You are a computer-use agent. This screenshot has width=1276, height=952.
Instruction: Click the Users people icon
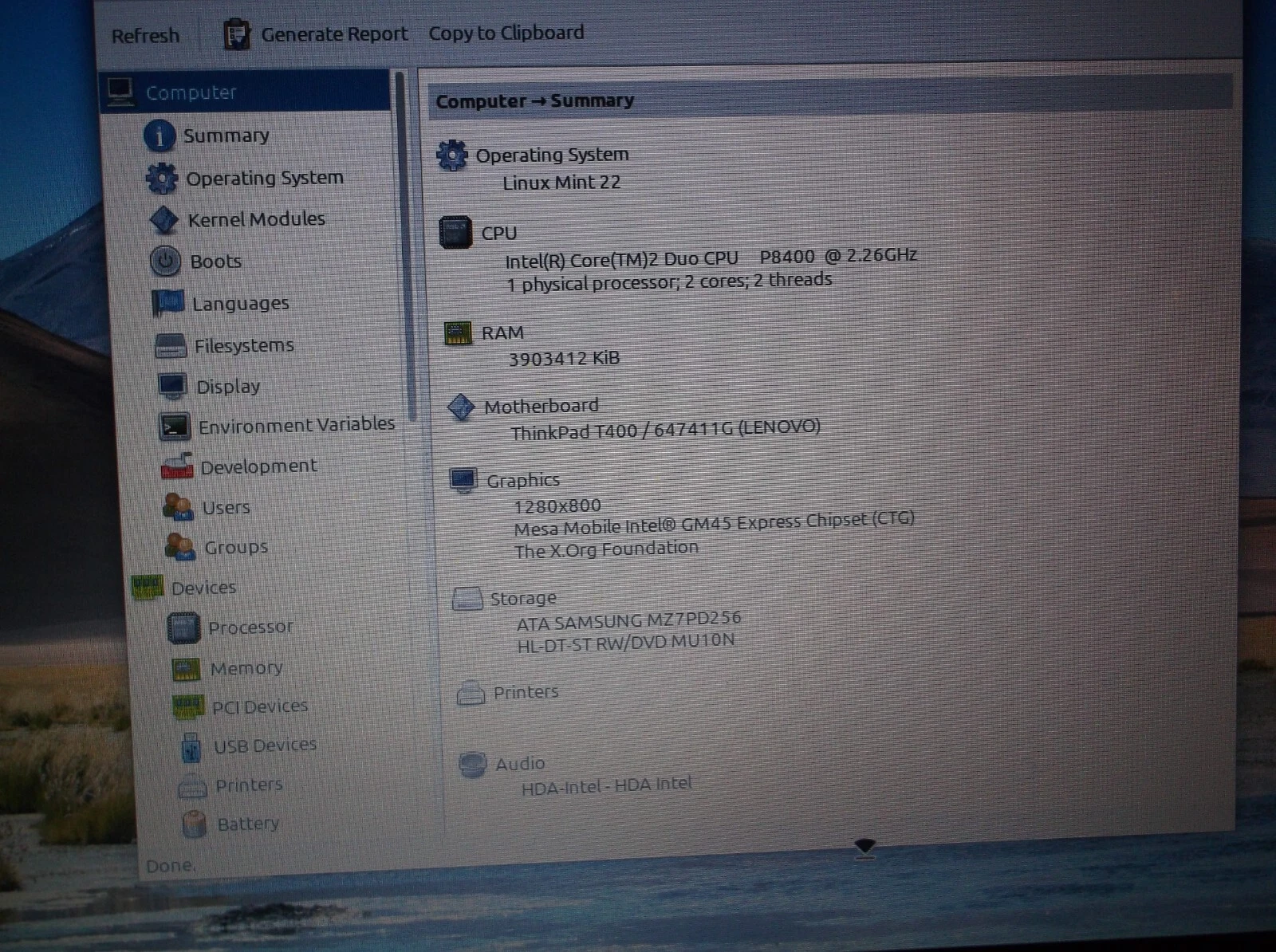click(x=178, y=507)
